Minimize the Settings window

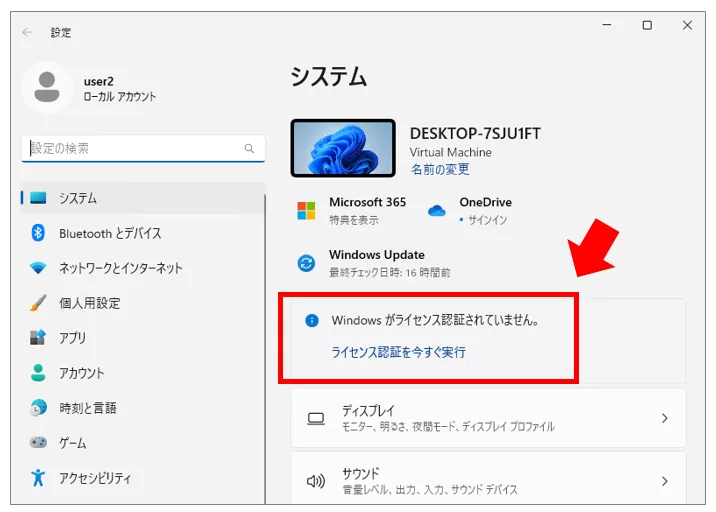tap(607, 25)
